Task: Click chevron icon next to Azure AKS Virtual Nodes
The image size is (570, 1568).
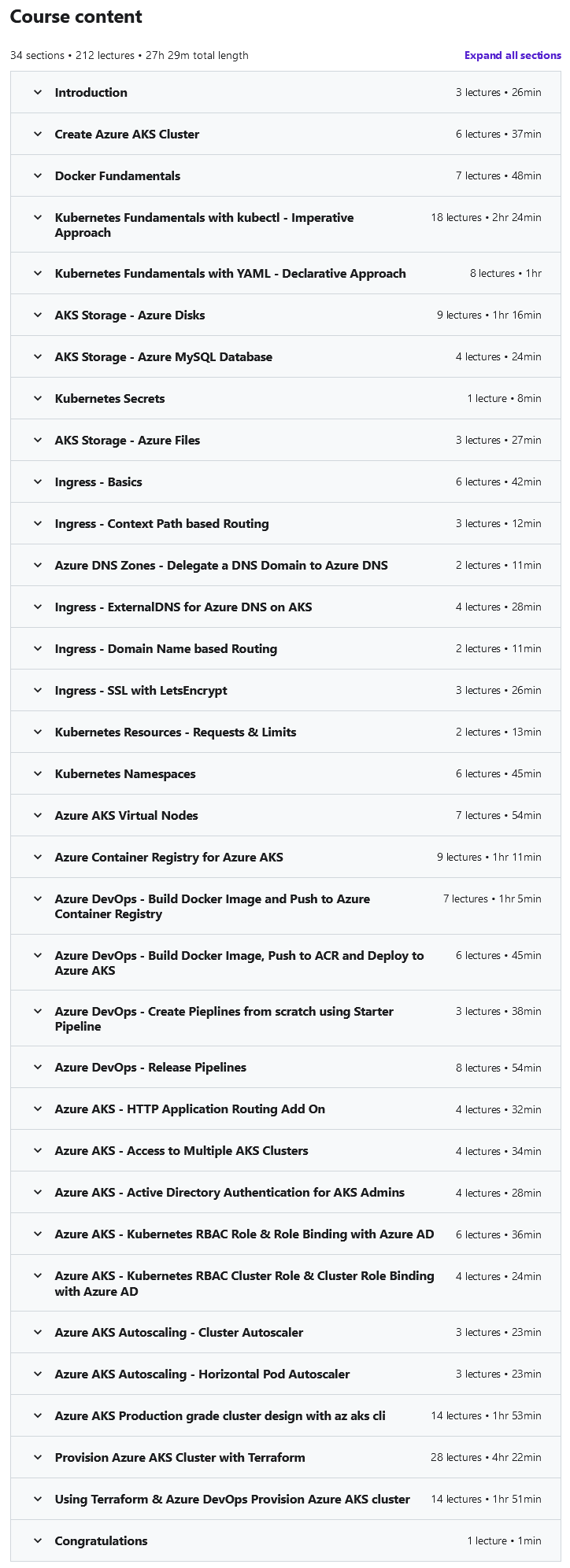Action: coord(38,815)
